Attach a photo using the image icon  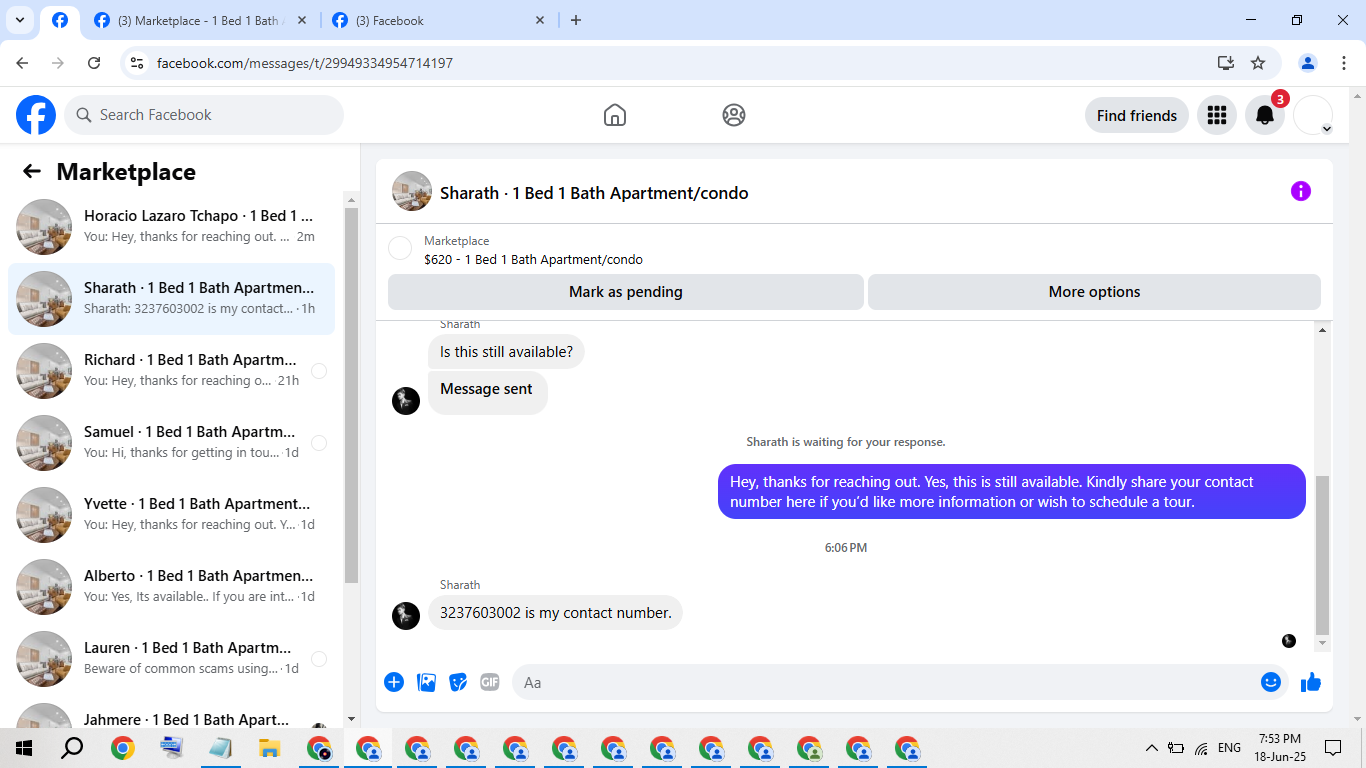[426, 682]
